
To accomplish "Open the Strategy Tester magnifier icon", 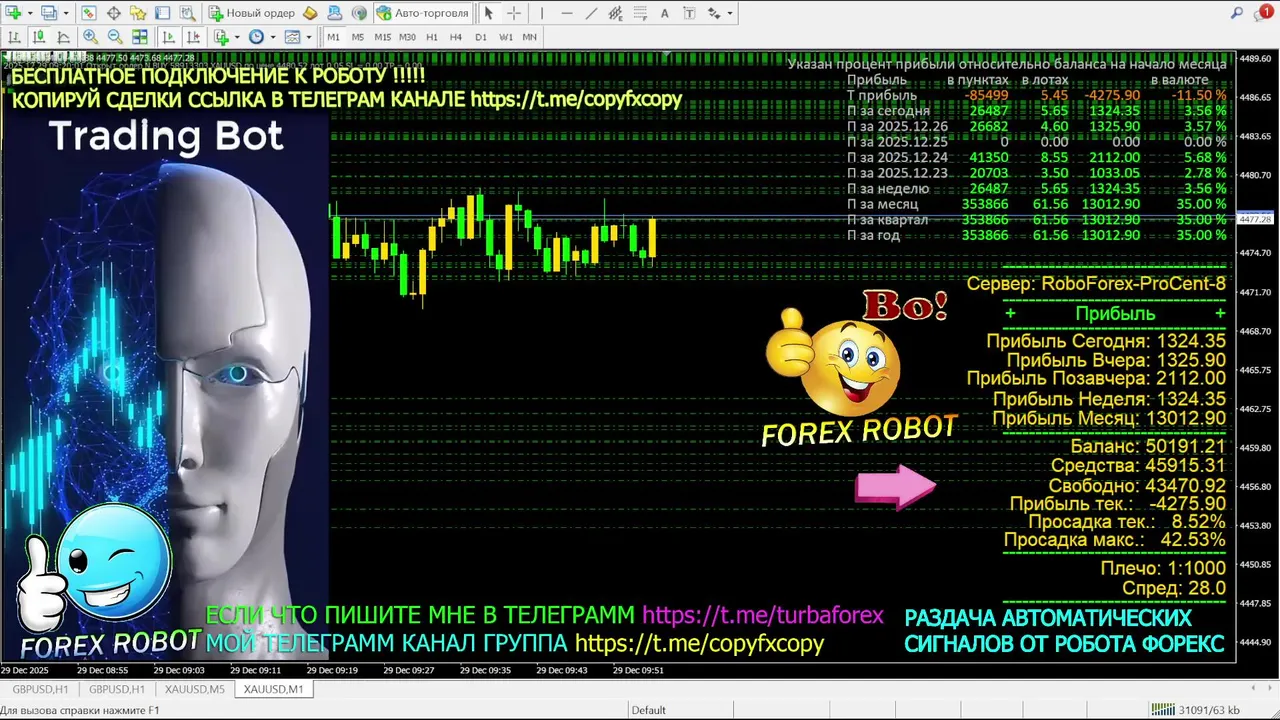I will [x=188, y=13].
